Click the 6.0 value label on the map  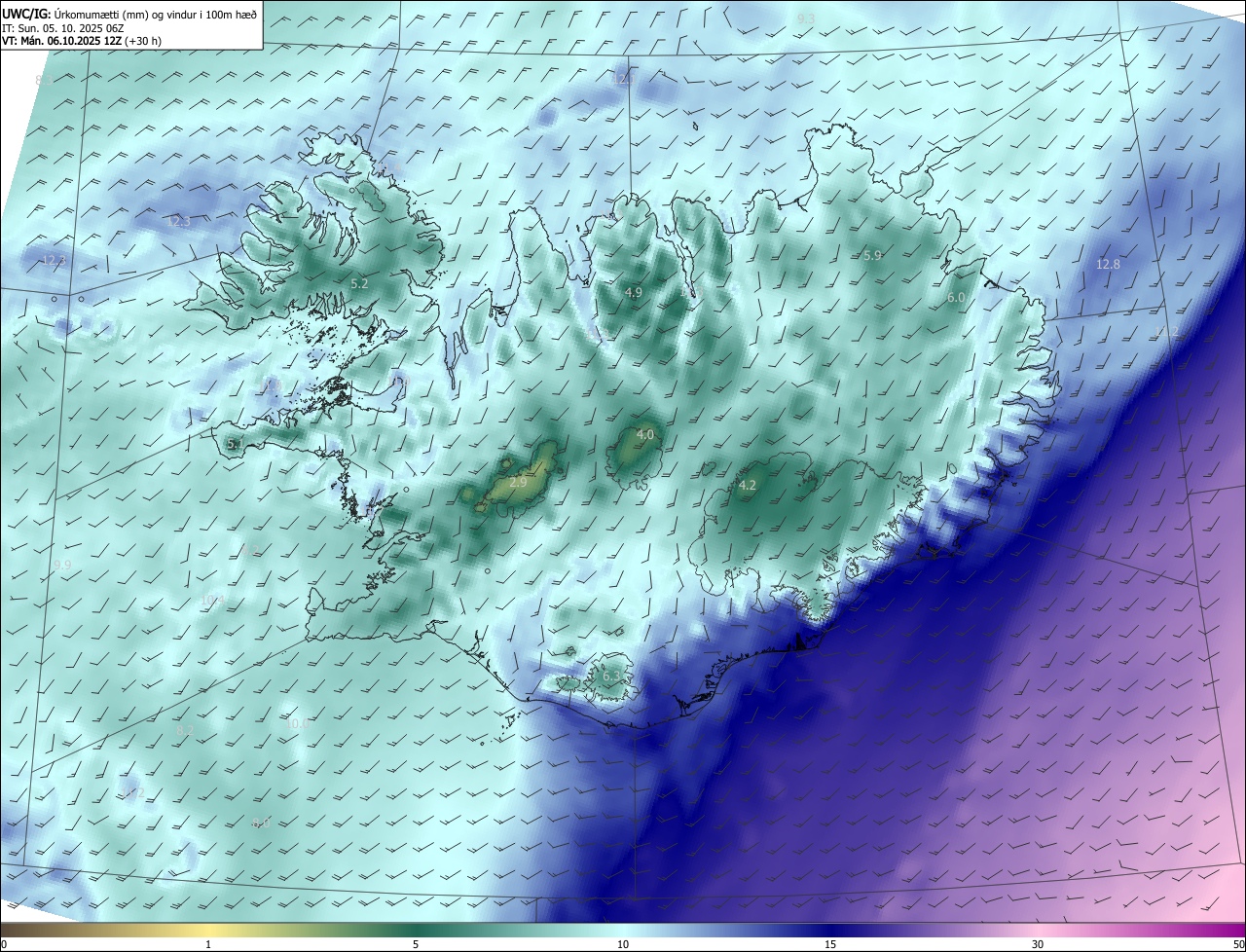(x=956, y=297)
